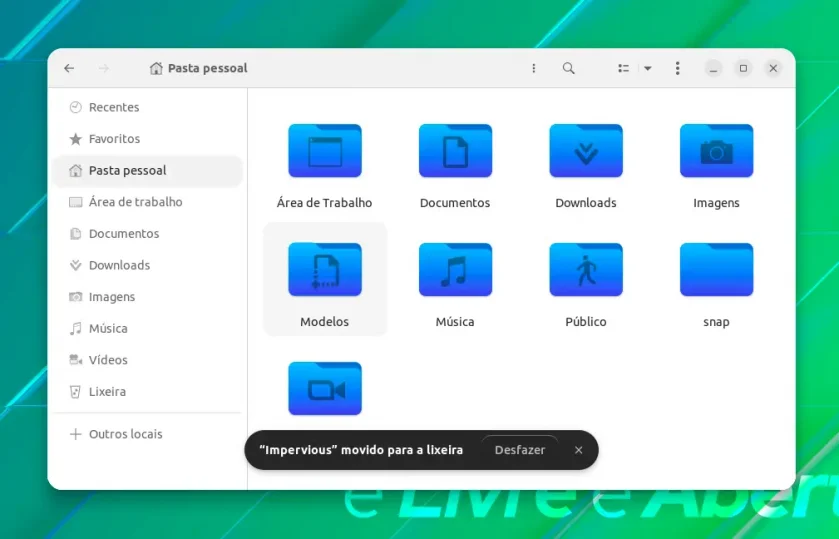
Task: Dismiss the moved-to-trash notification
Action: (x=579, y=450)
